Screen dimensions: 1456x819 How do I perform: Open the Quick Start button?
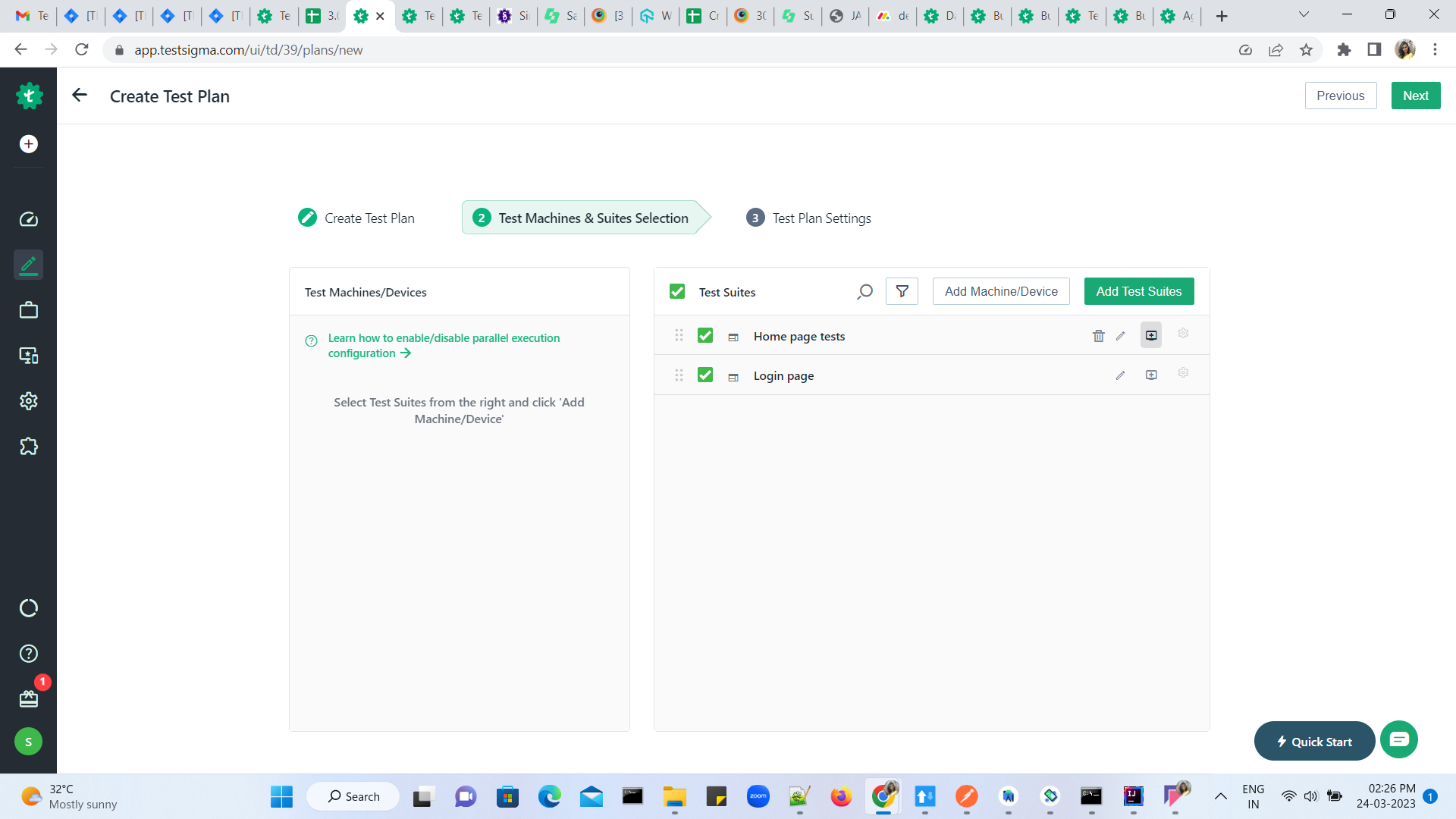[1313, 742]
